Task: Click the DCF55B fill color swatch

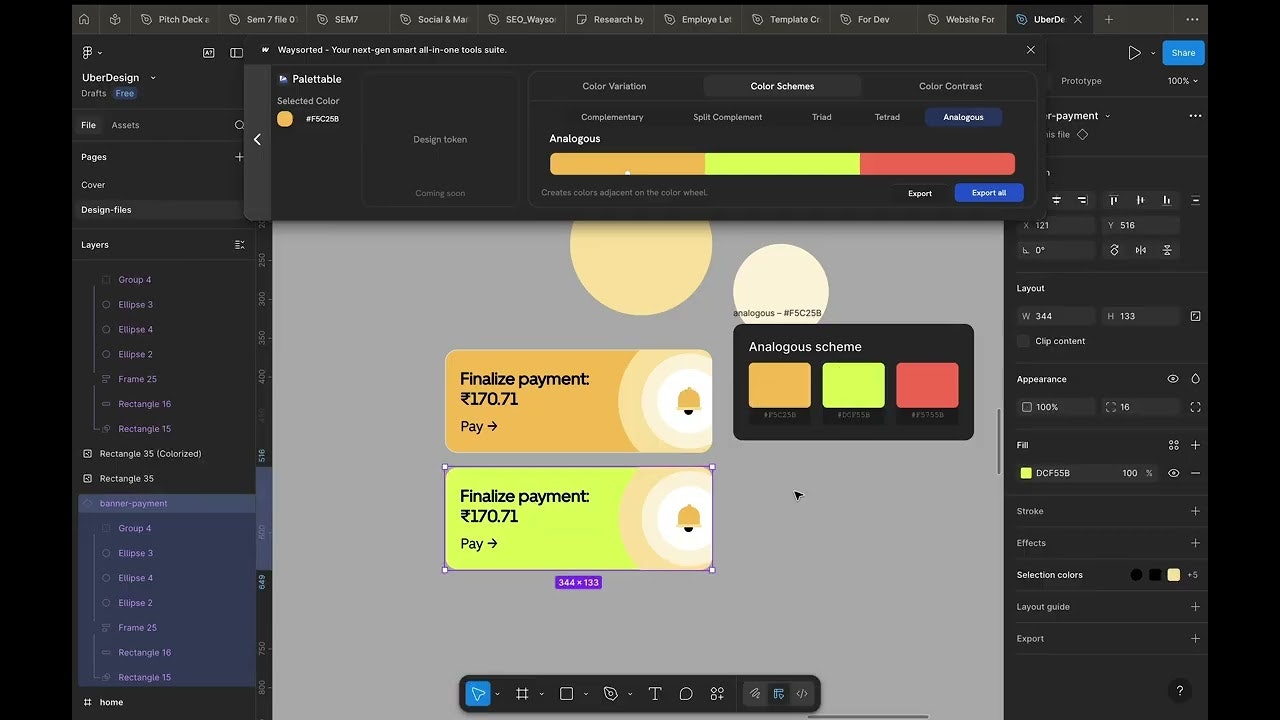Action: [1026, 473]
